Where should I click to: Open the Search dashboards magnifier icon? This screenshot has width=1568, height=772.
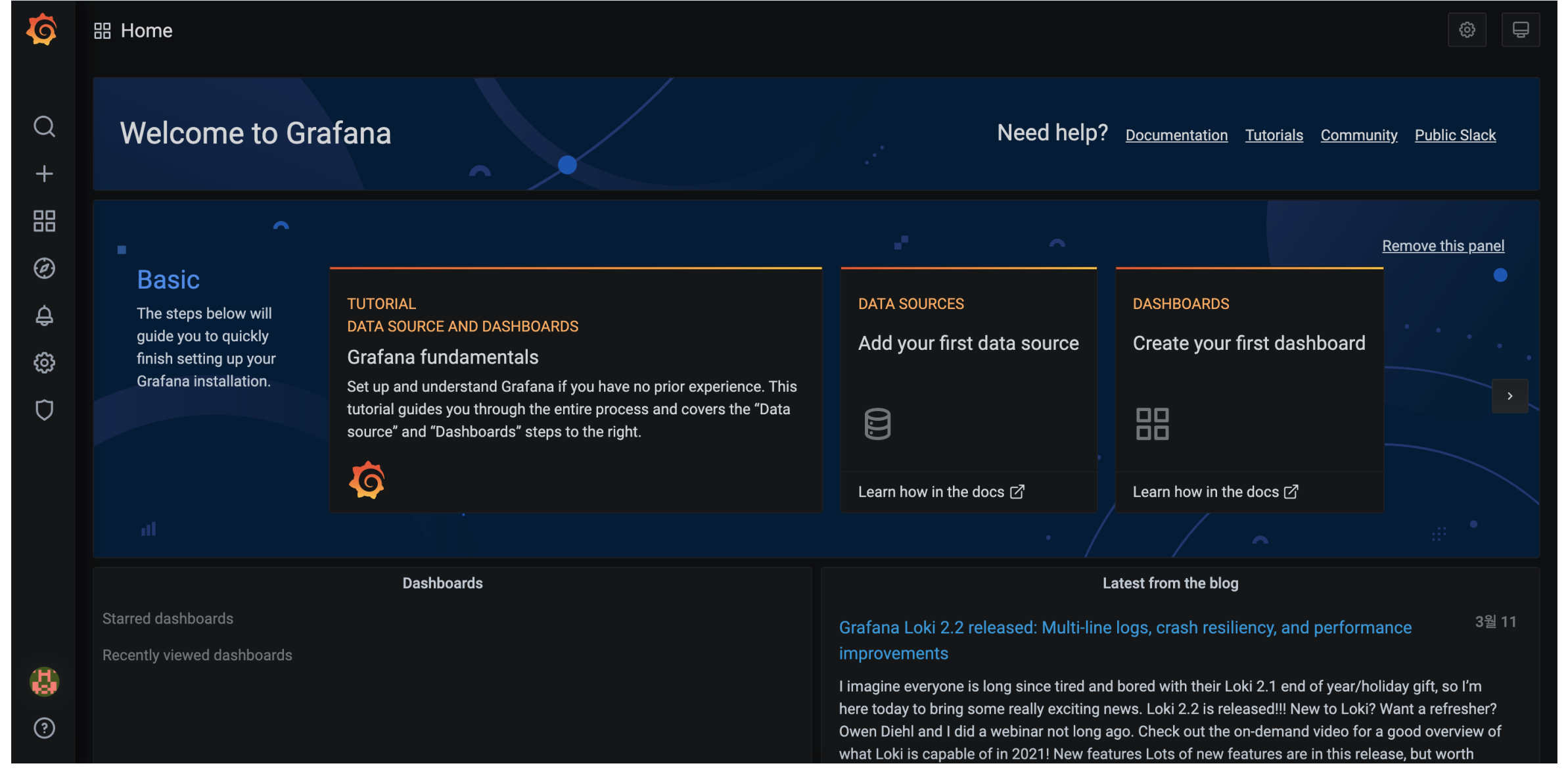[x=44, y=126]
